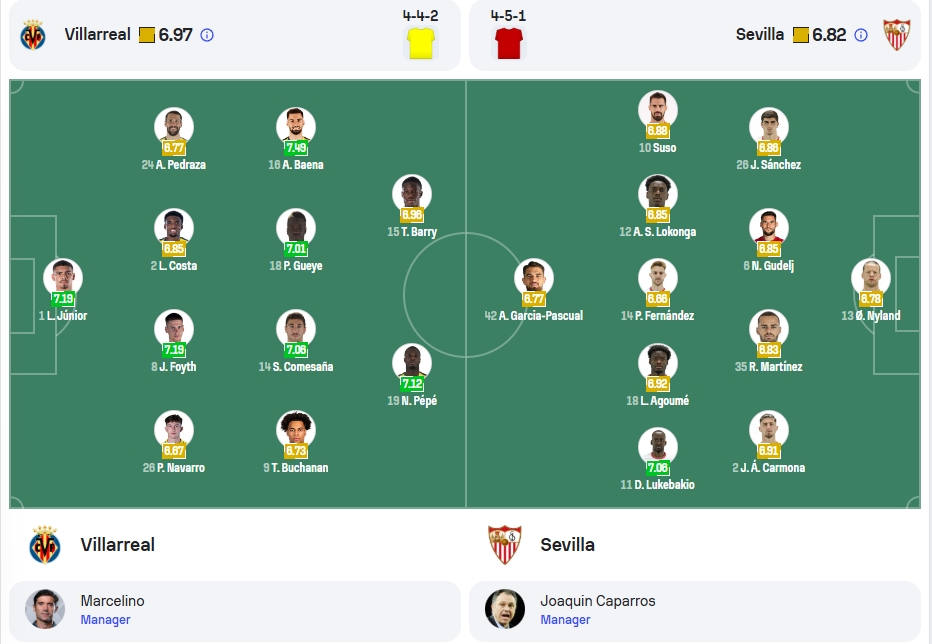This screenshot has width=932, height=644.
Task: Click the Sevilla crest in the top-right header
Action: click(897, 35)
